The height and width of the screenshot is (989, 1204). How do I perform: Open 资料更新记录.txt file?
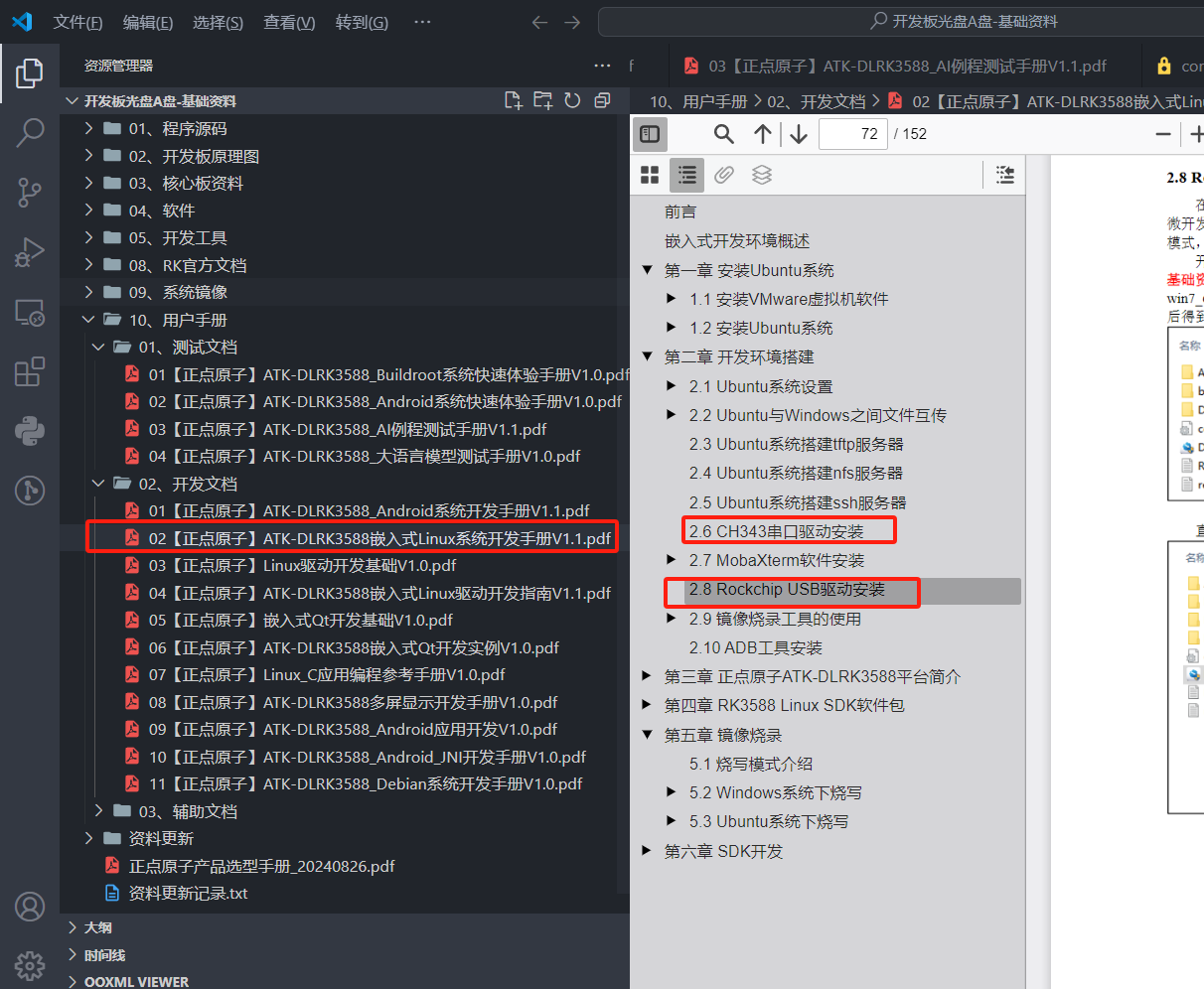coord(188,893)
